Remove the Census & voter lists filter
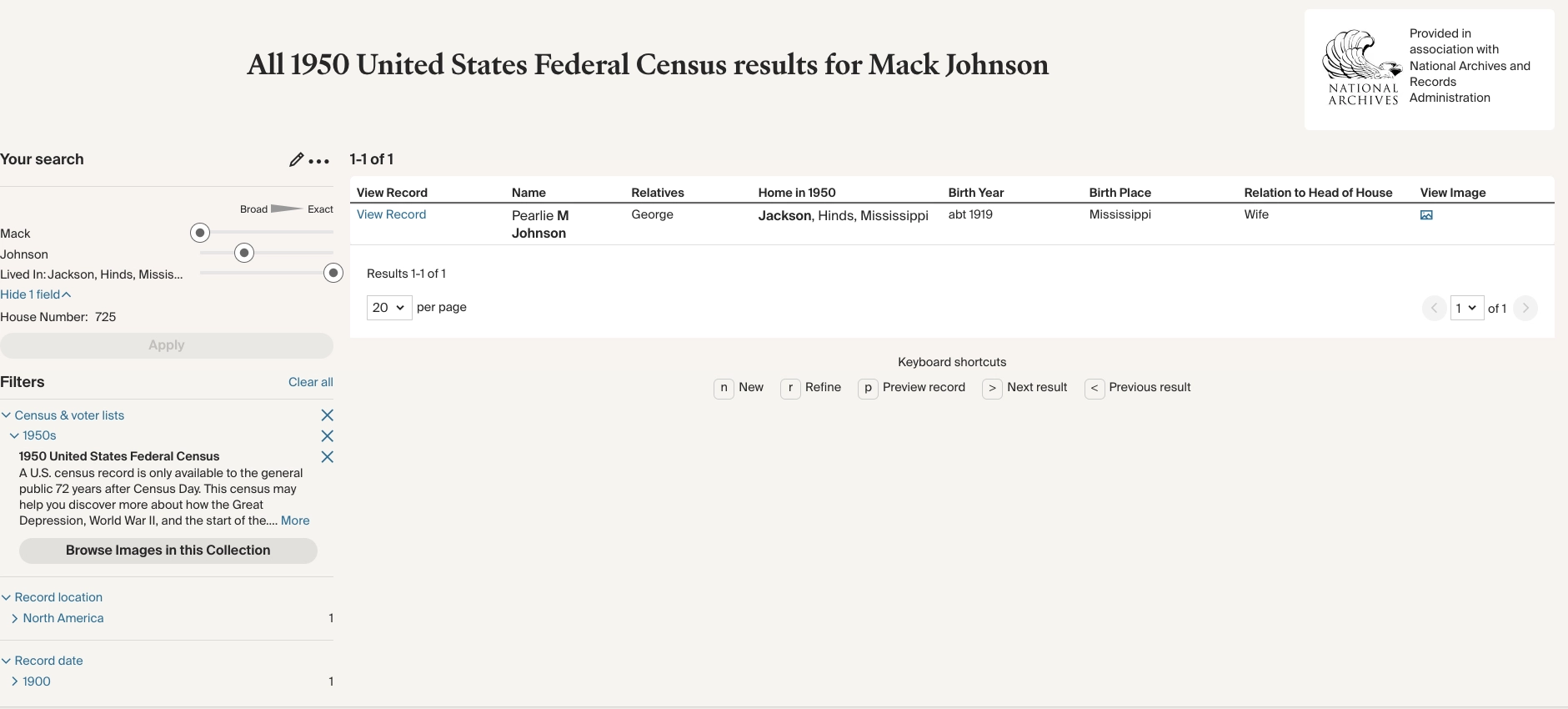This screenshot has width=1568, height=709. click(x=327, y=415)
